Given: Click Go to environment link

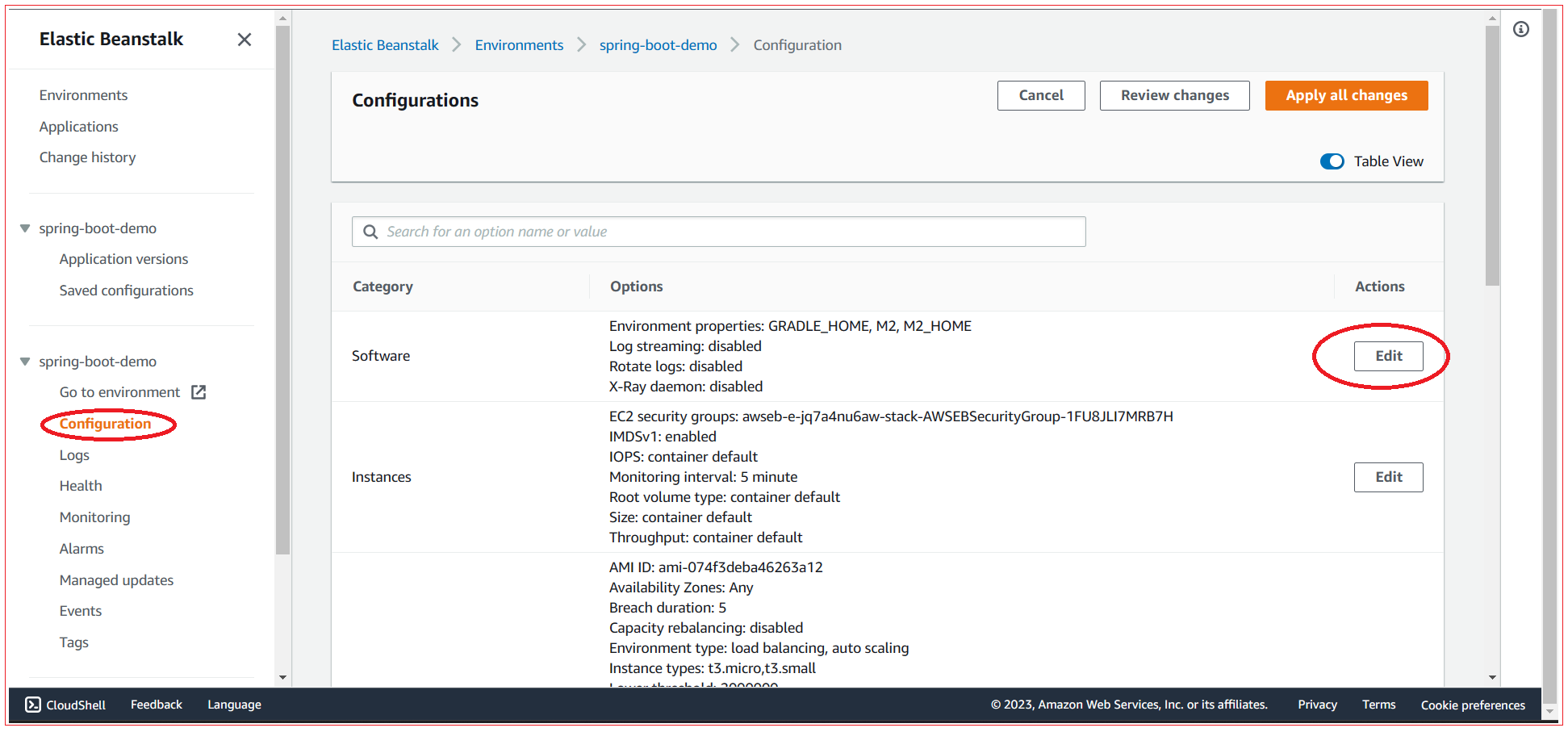Looking at the screenshot, I should coord(119,392).
